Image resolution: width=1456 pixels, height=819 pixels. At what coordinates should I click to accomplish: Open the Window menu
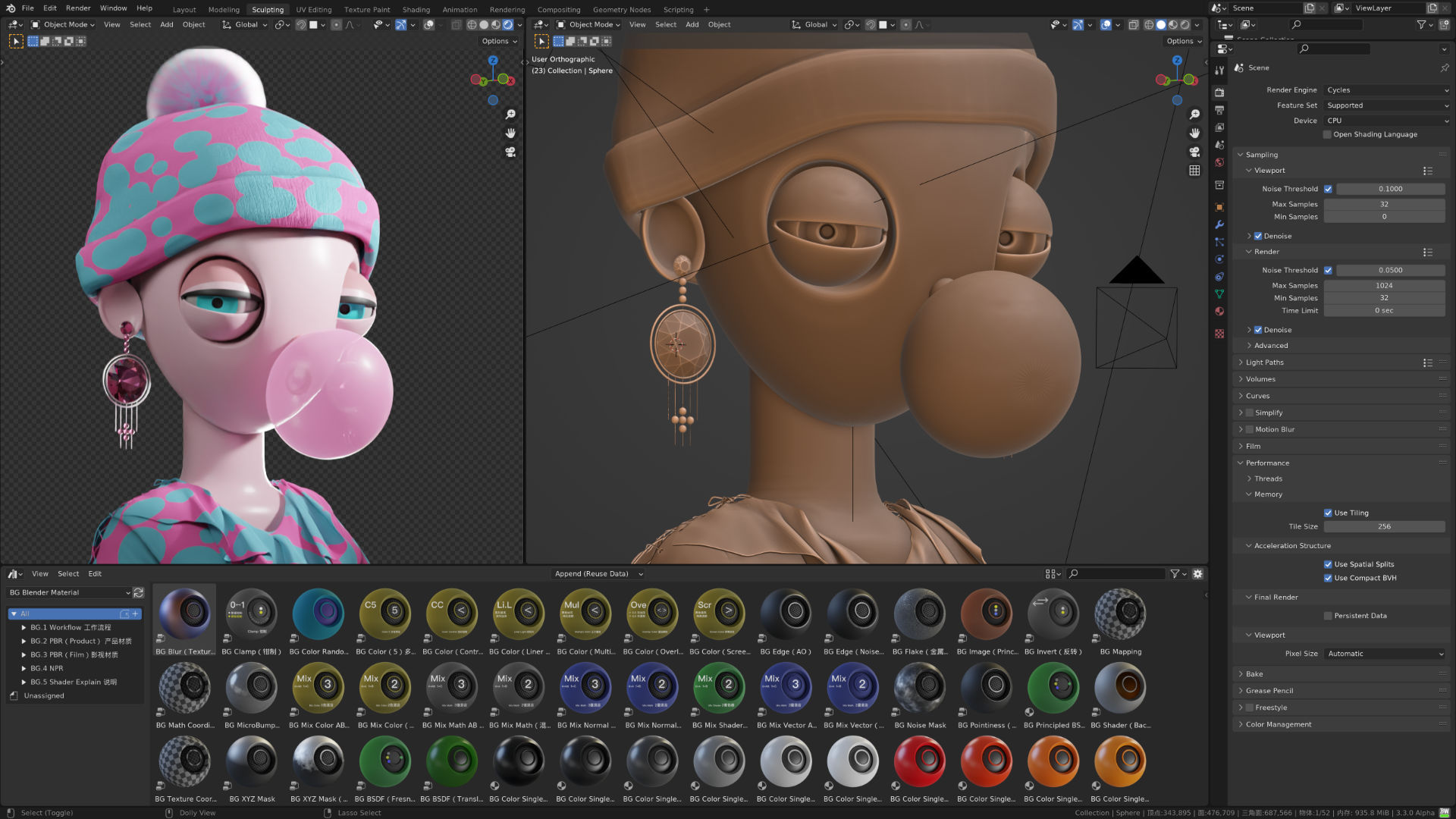pos(113,8)
